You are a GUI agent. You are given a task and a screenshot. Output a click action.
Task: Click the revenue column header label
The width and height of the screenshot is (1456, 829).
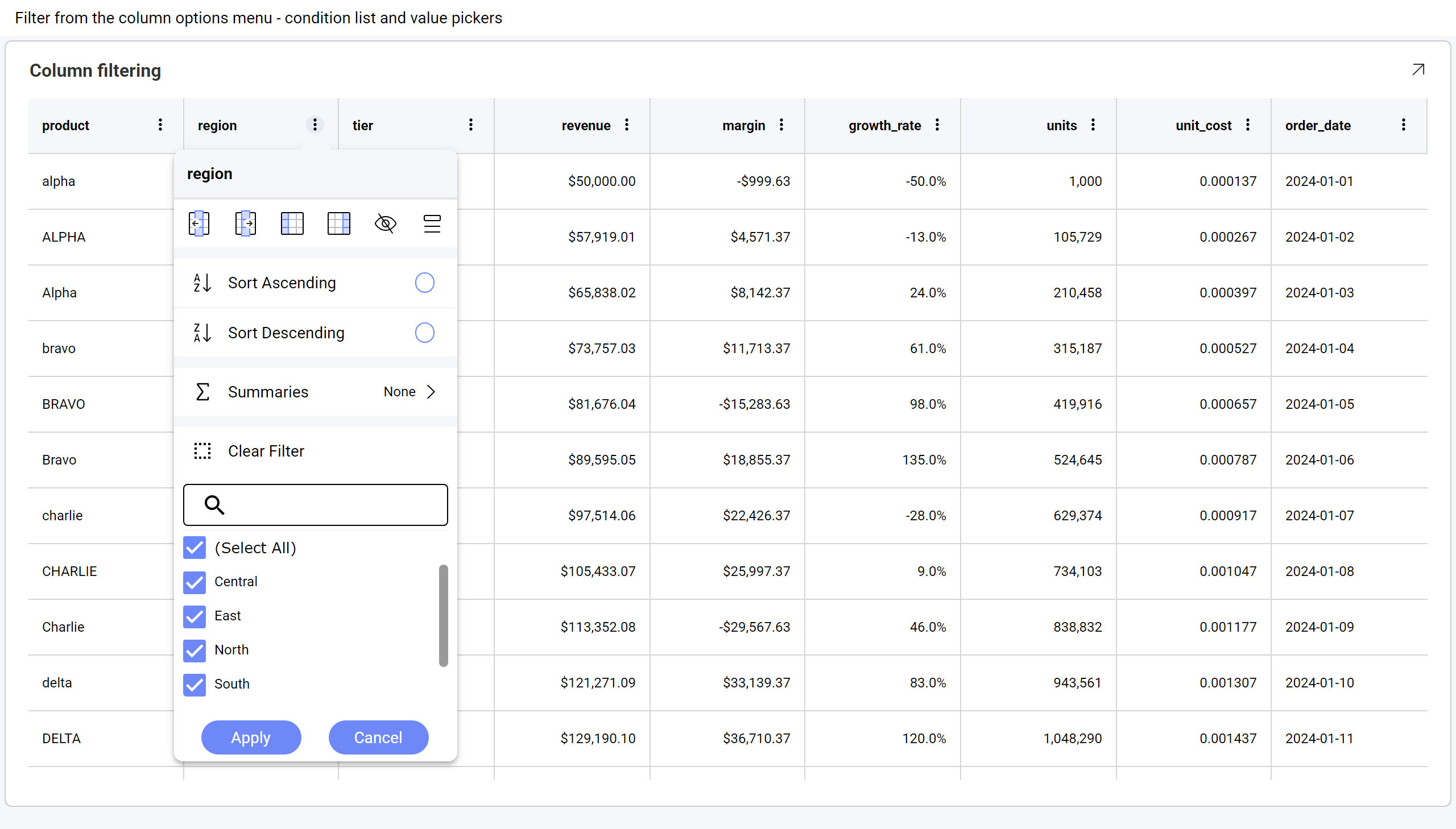click(x=586, y=125)
